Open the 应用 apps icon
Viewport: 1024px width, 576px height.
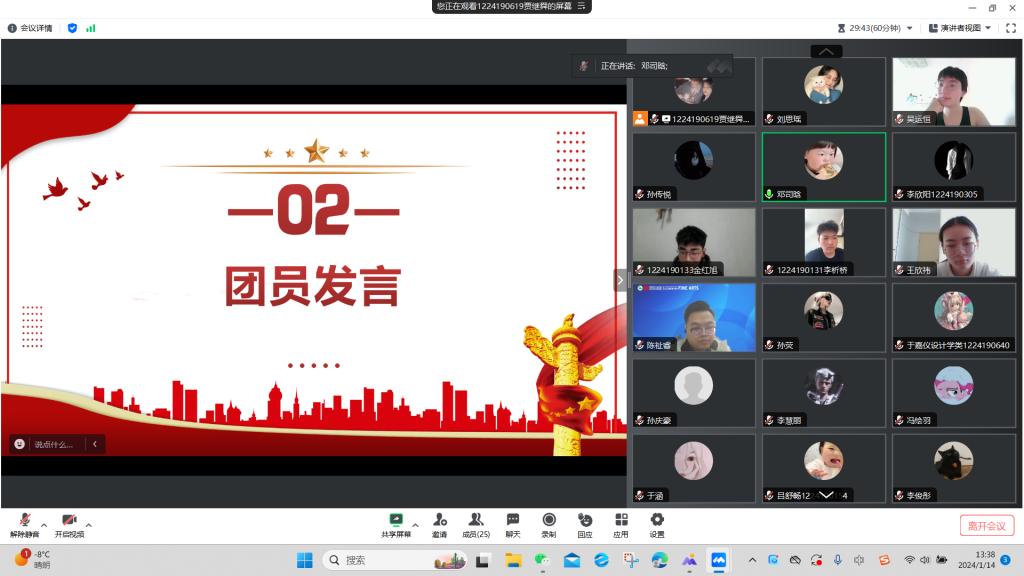(x=621, y=524)
